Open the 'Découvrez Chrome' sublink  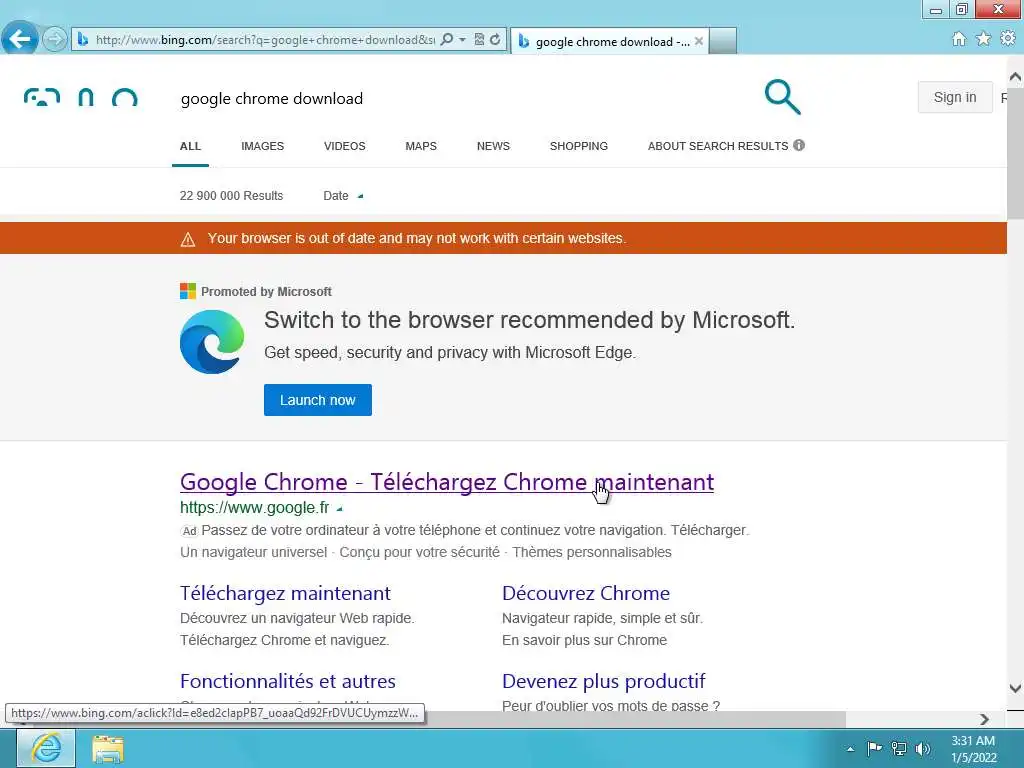[x=586, y=593]
